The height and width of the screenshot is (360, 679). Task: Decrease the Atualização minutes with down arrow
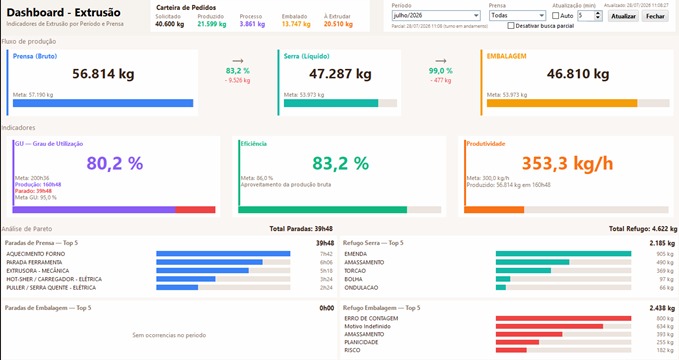tap(598, 18)
